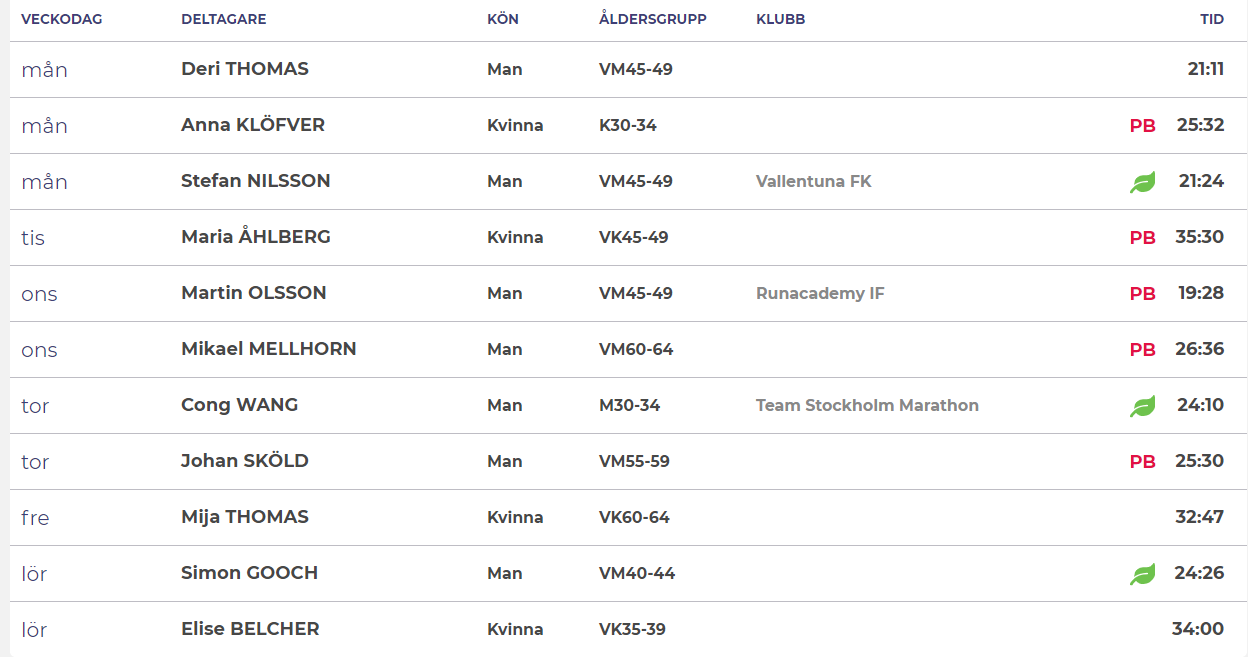Open participant Elise BELCHER
This screenshot has height=657, width=1248.
click(250, 629)
